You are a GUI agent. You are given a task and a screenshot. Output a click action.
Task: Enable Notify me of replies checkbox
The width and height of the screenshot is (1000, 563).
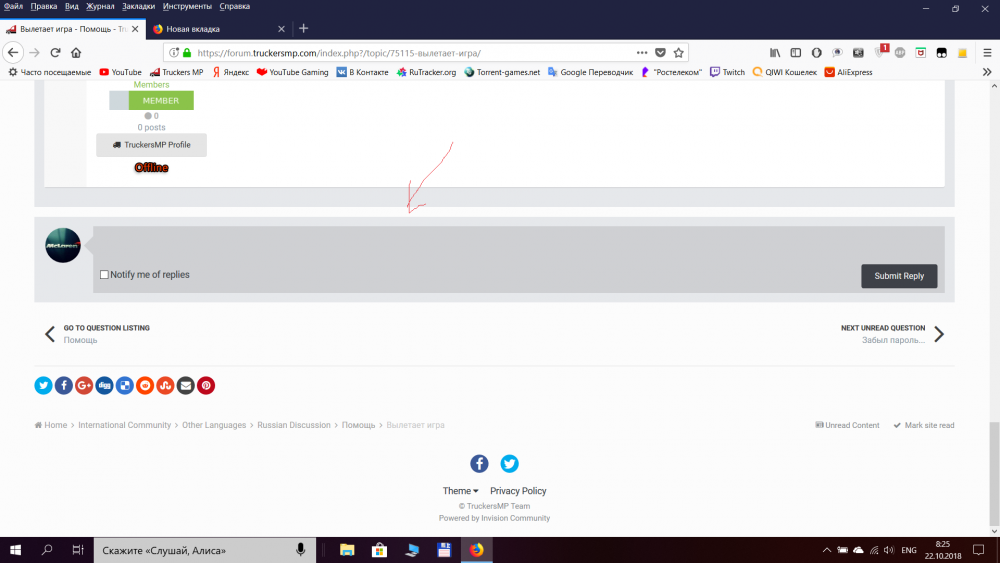pos(105,275)
